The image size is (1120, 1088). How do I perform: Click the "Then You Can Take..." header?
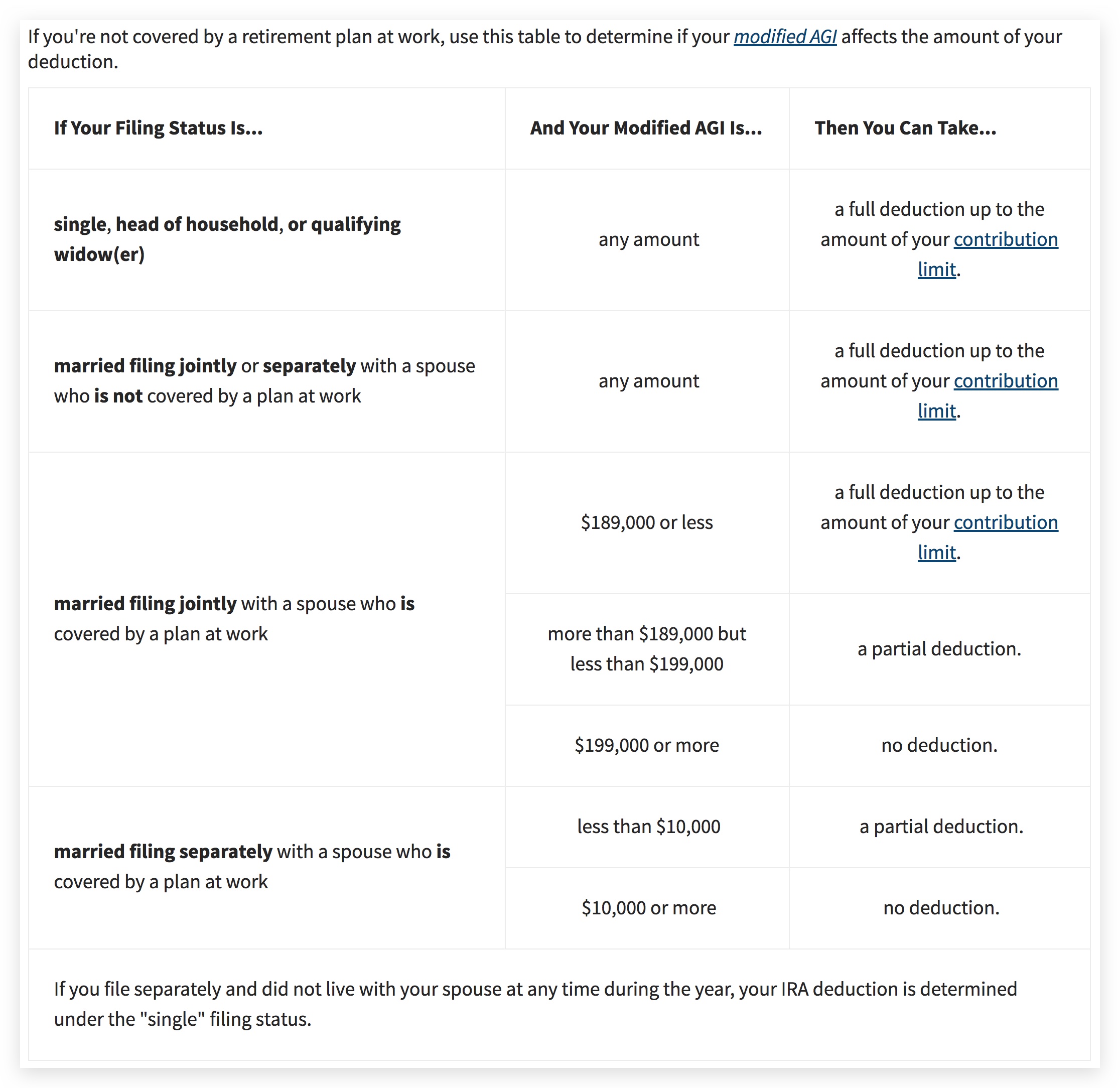905,128
